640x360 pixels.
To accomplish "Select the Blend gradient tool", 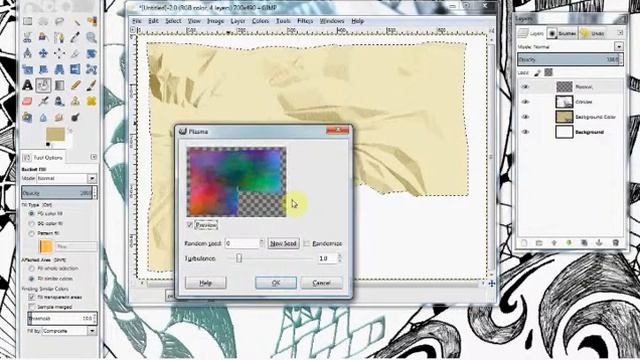I will point(59,85).
